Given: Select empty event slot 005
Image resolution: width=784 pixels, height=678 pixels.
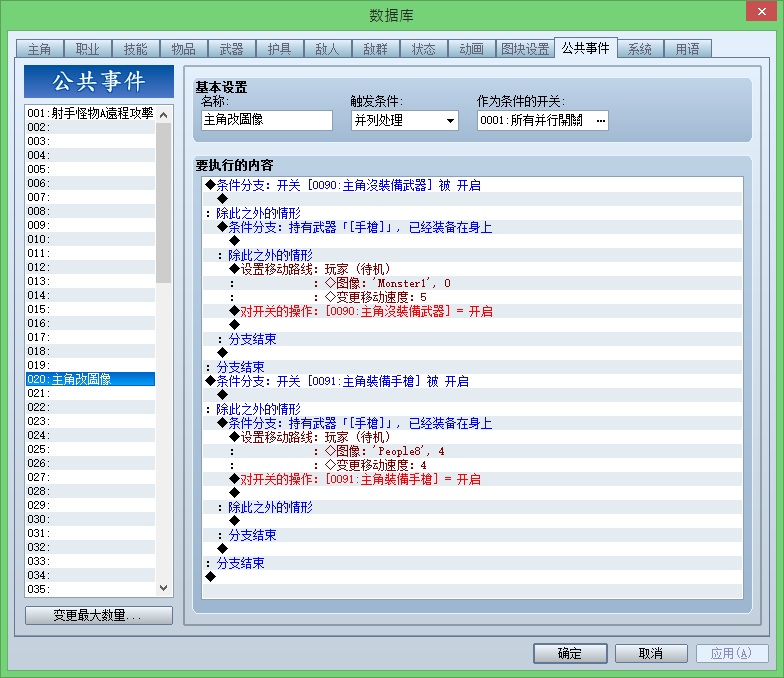Looking at the screenshot, I should coord(90,169).
